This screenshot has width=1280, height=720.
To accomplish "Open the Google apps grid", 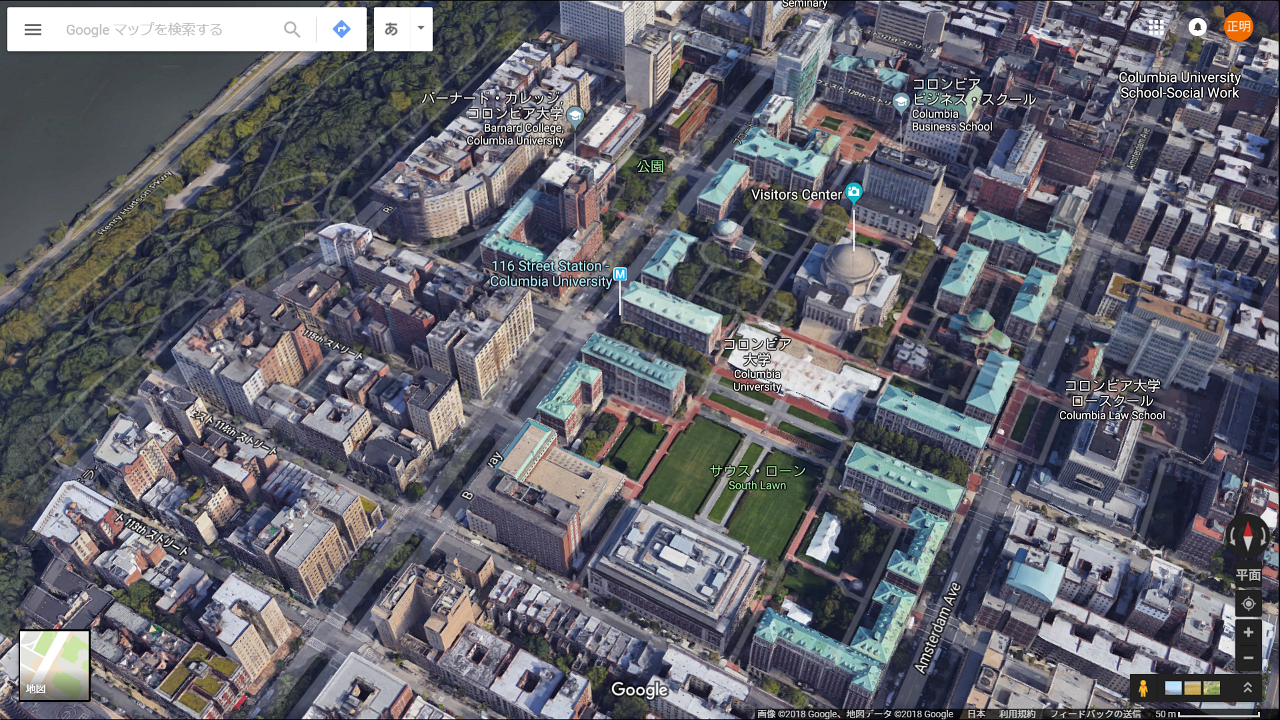I will point(1156,27).
